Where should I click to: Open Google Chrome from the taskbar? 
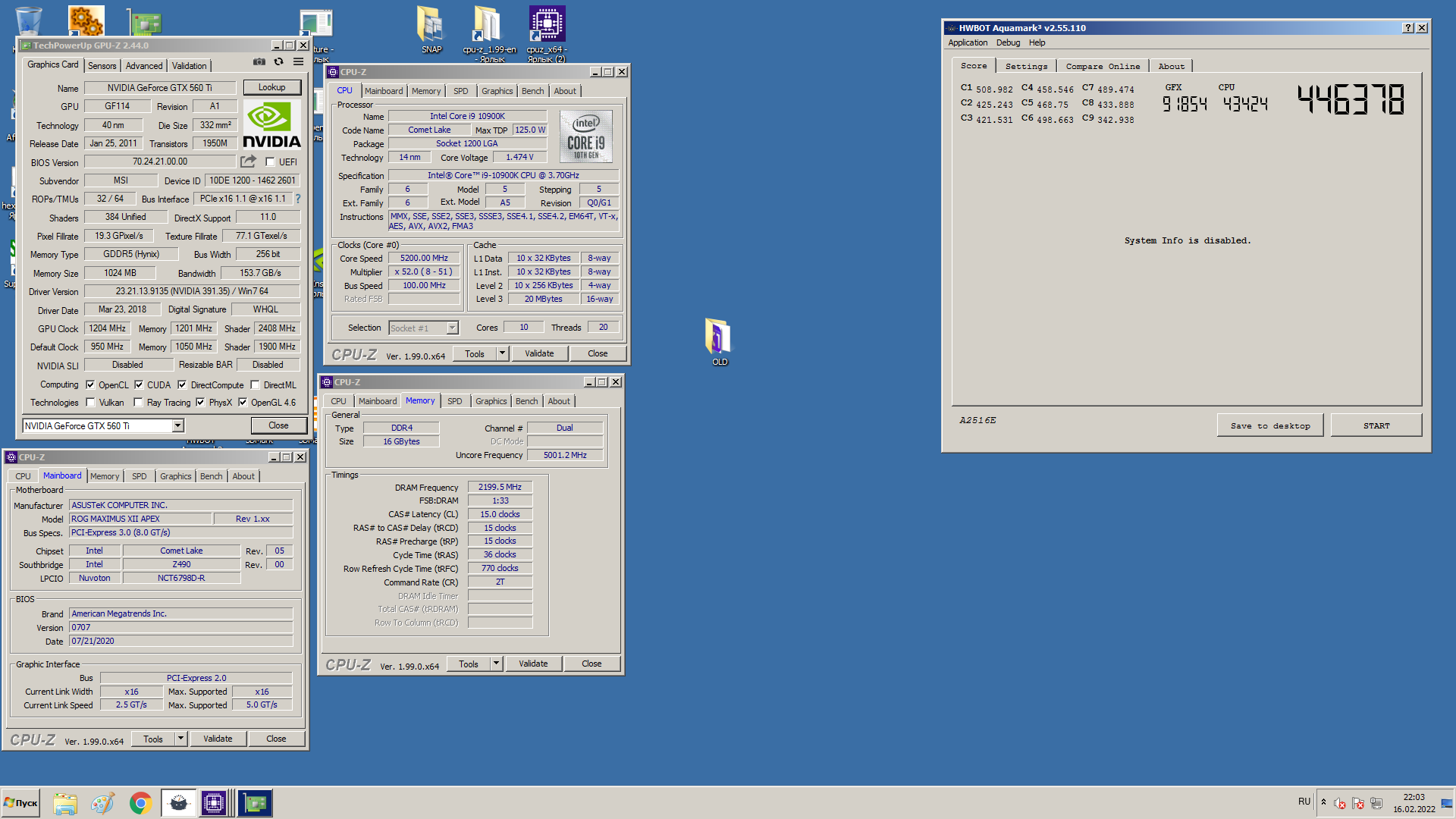pyautogui.click(x=140, y=803)
